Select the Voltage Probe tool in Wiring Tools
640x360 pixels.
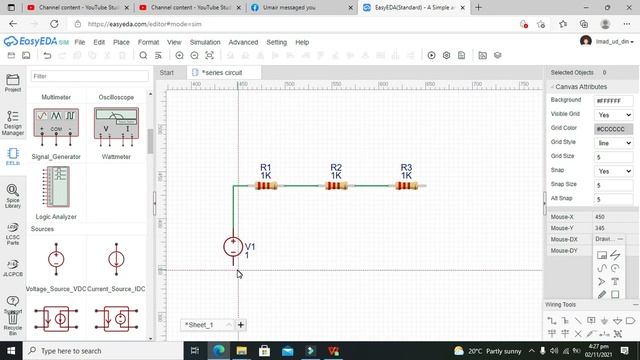pyautogui.click(x=591, y=334)
